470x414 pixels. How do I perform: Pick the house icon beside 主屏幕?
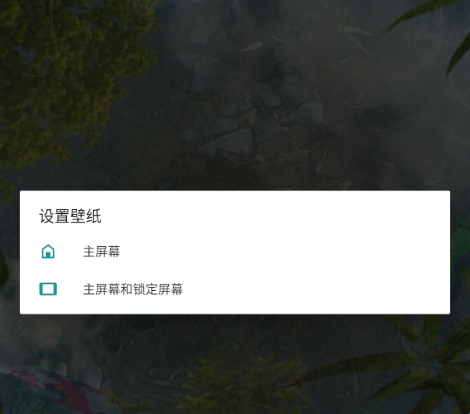coord(48,252)
